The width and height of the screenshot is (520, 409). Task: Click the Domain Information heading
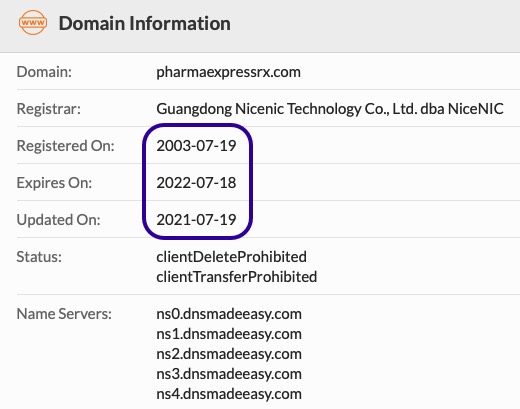pyautogui.click(x=145, y=23)
